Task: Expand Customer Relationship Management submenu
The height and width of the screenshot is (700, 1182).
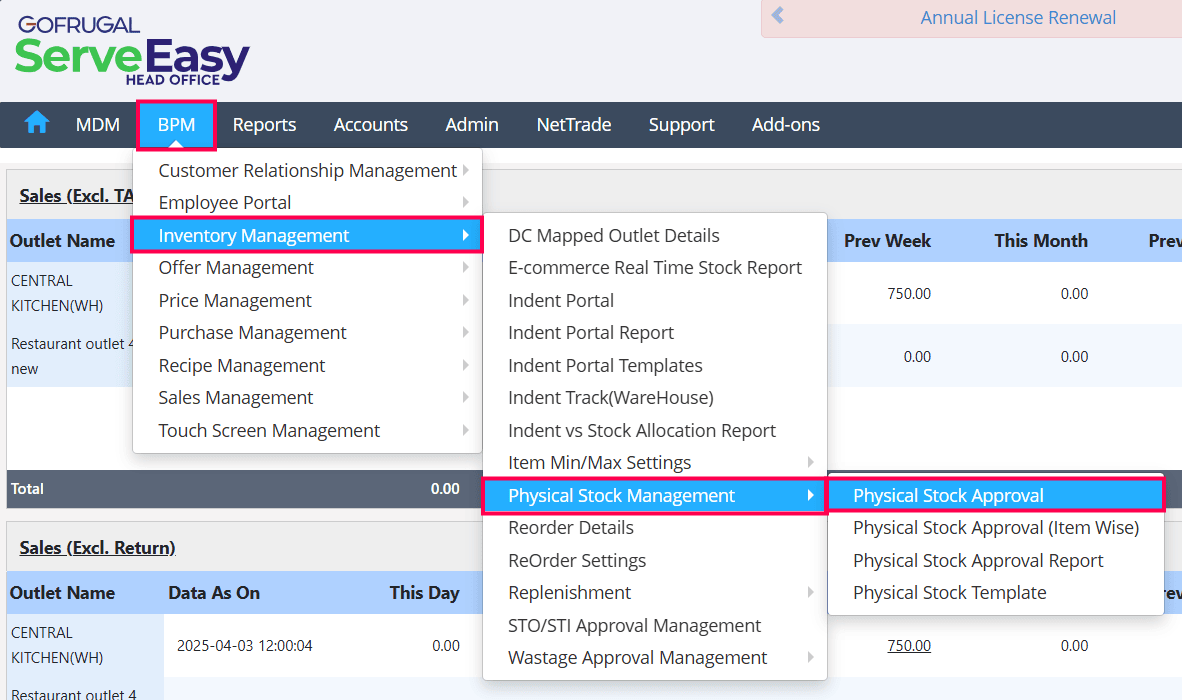Action: pyautogui.click(x=307, y=171)
